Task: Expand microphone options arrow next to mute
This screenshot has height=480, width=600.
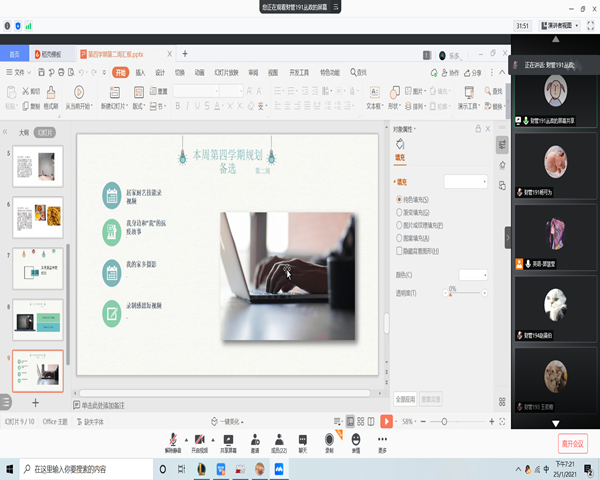Action: (x=186, y=440)
